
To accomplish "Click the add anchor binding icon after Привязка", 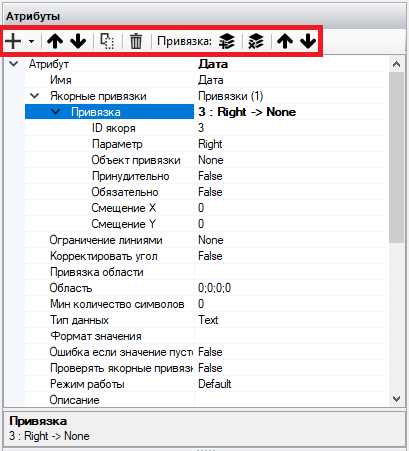I will pyautogui.click(x=227, y=41).
